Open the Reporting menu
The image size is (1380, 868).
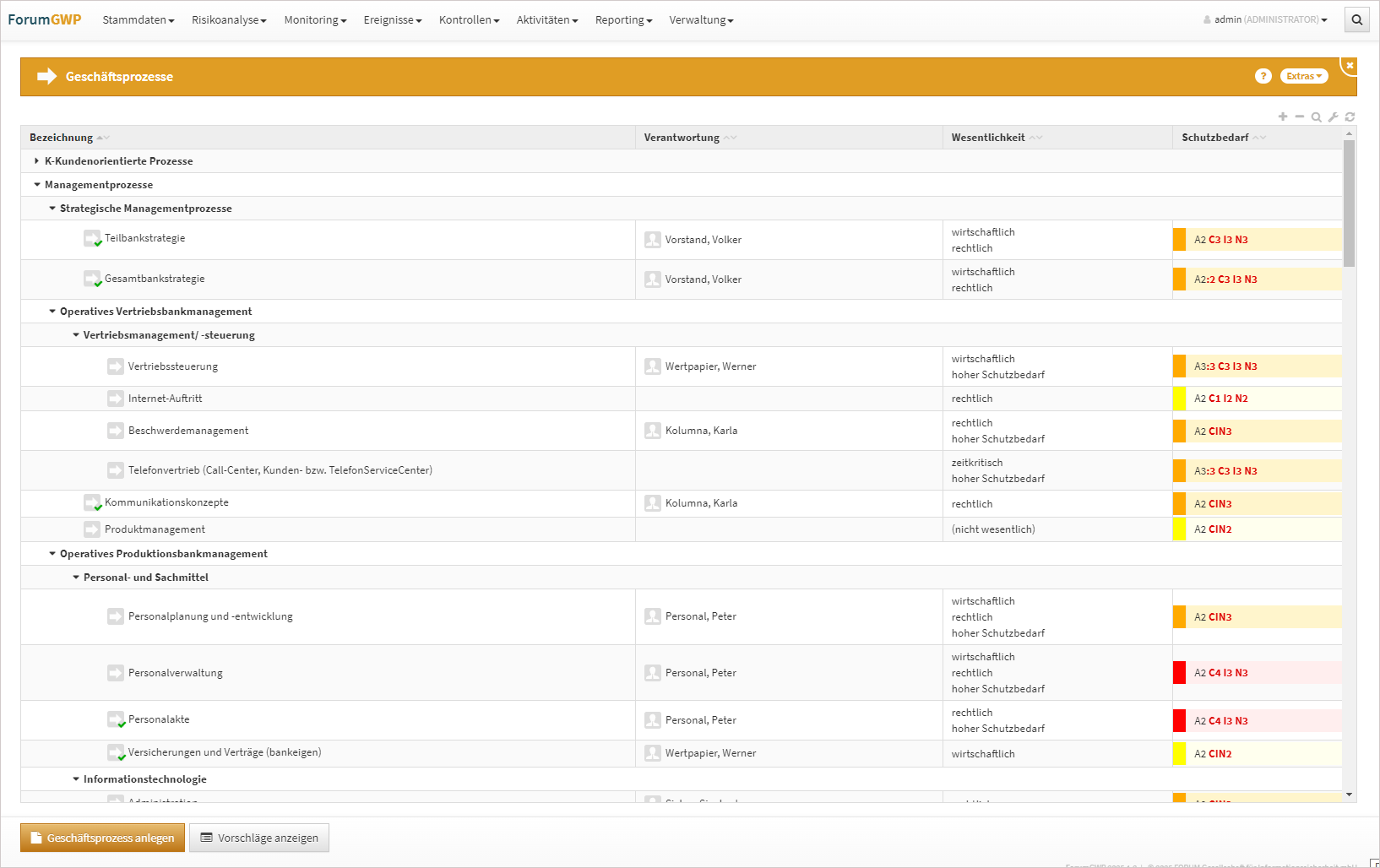[622, 19]
